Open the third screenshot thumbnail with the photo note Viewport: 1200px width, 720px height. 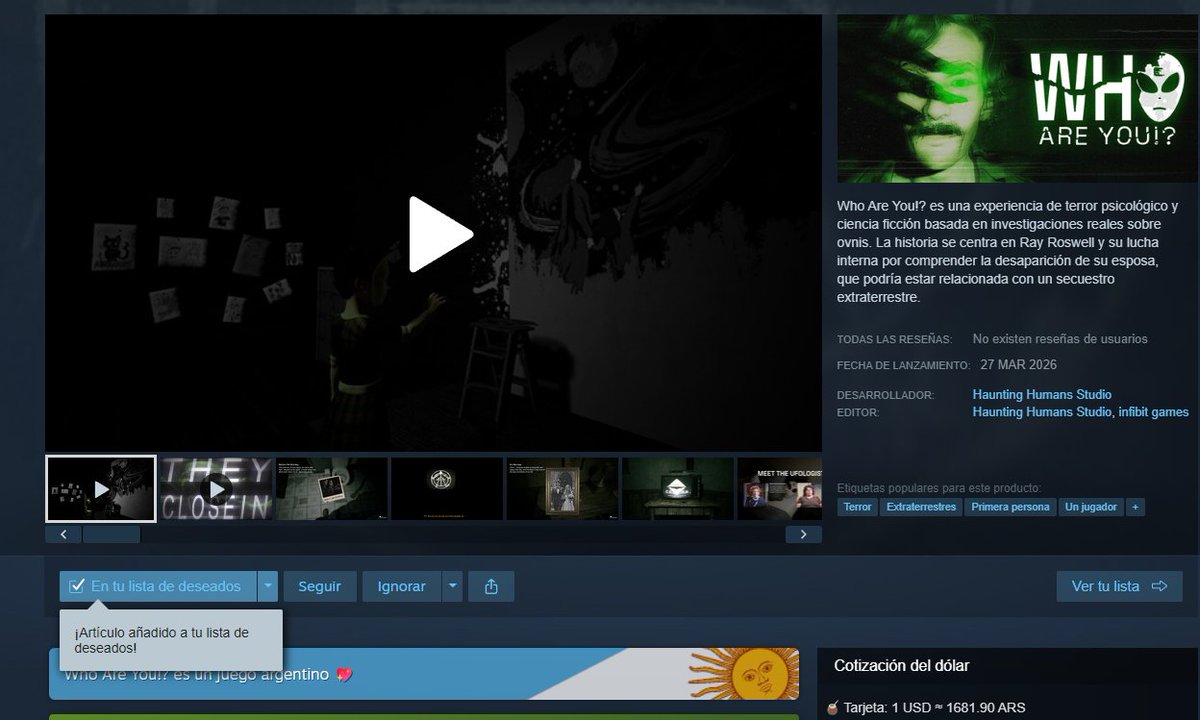(x=332, y=489)
